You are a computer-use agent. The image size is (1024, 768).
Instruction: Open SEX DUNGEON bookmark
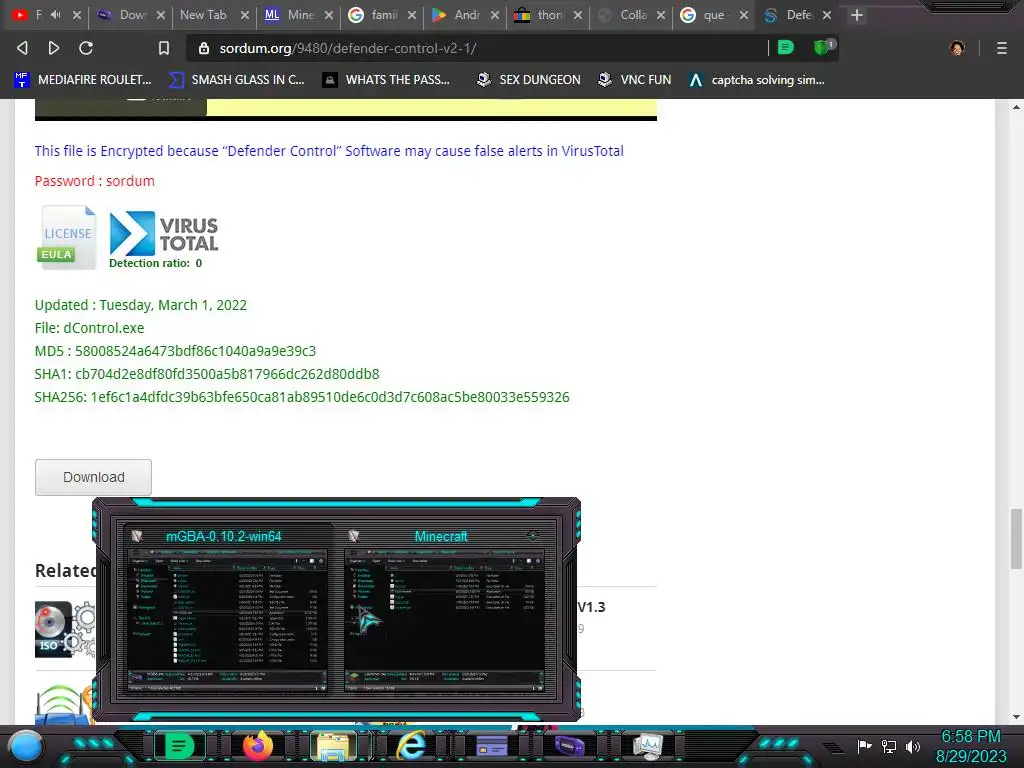(528, 80)
